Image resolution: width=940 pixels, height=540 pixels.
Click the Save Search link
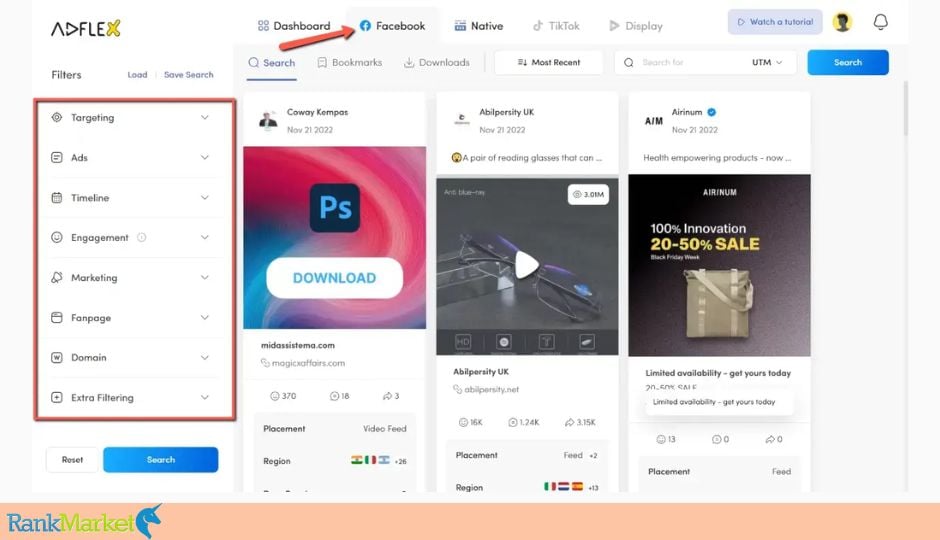[x=188, y=75]
